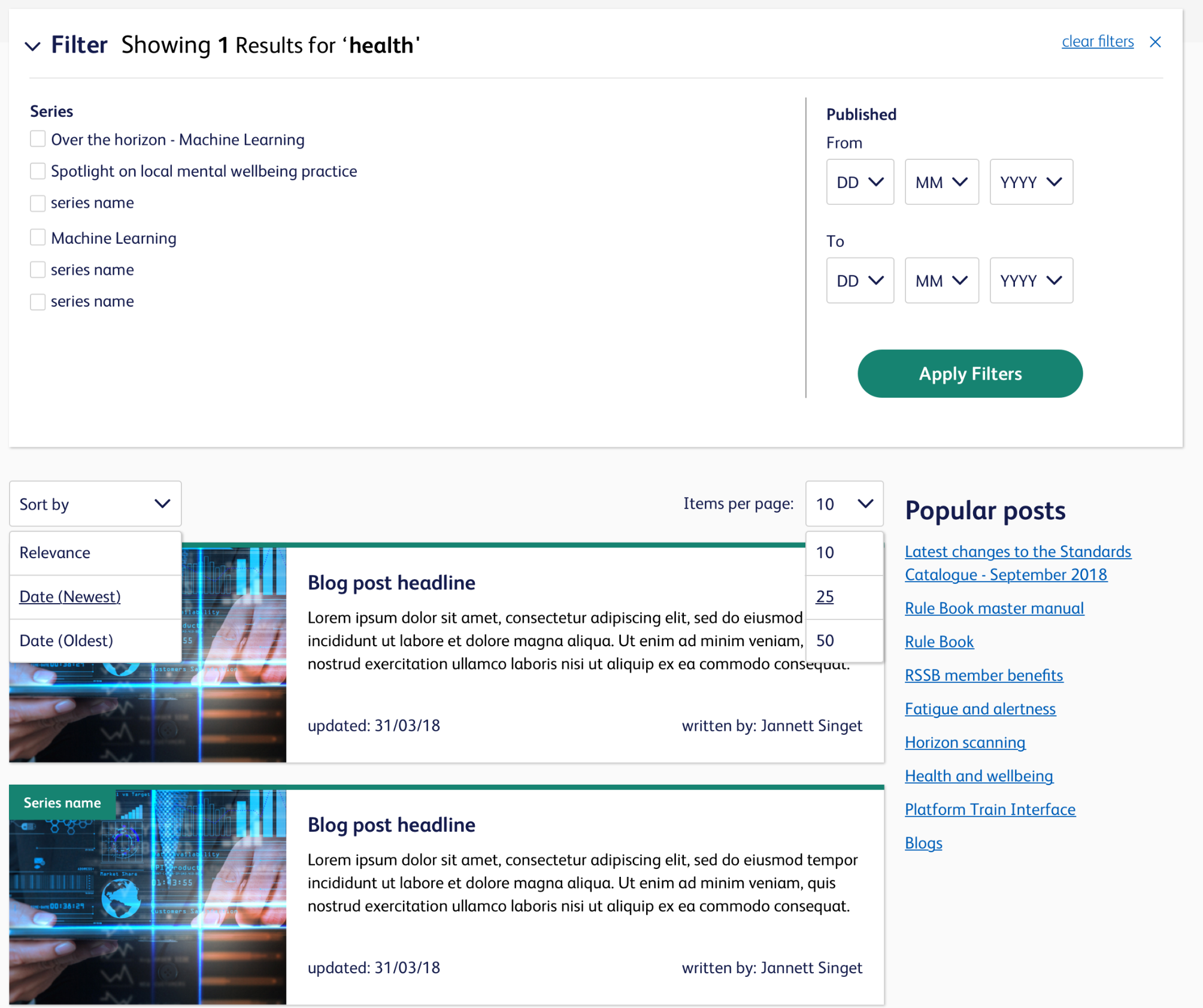The image size is (1203, 1008).
Task: Select Date (Newest) sort option
Action: pos(70,597)
